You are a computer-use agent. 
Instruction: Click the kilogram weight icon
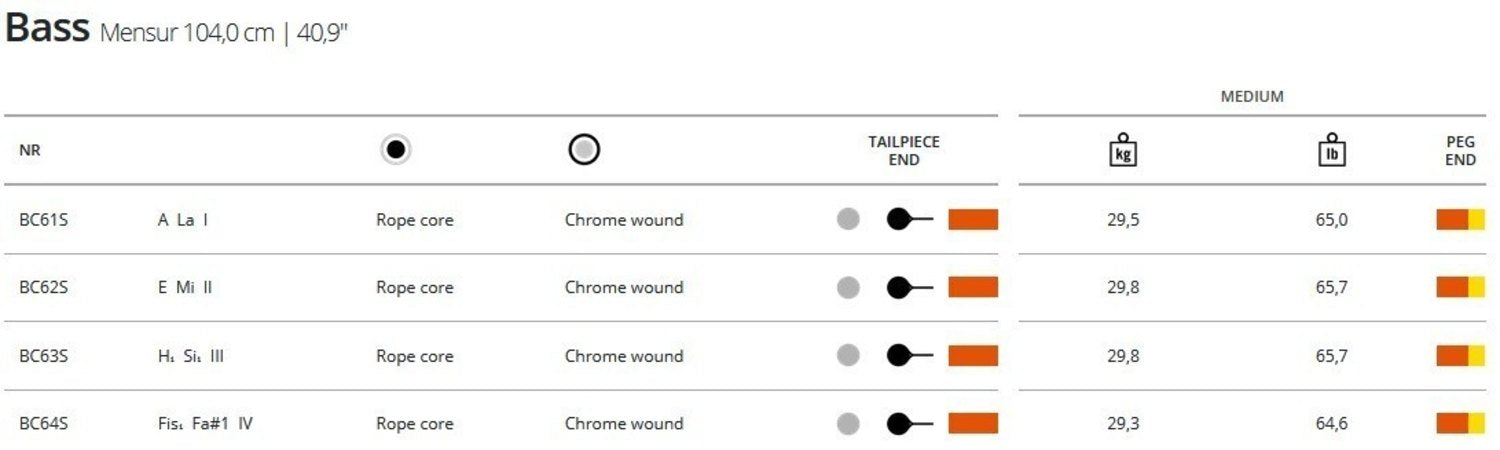(1123, 151)
